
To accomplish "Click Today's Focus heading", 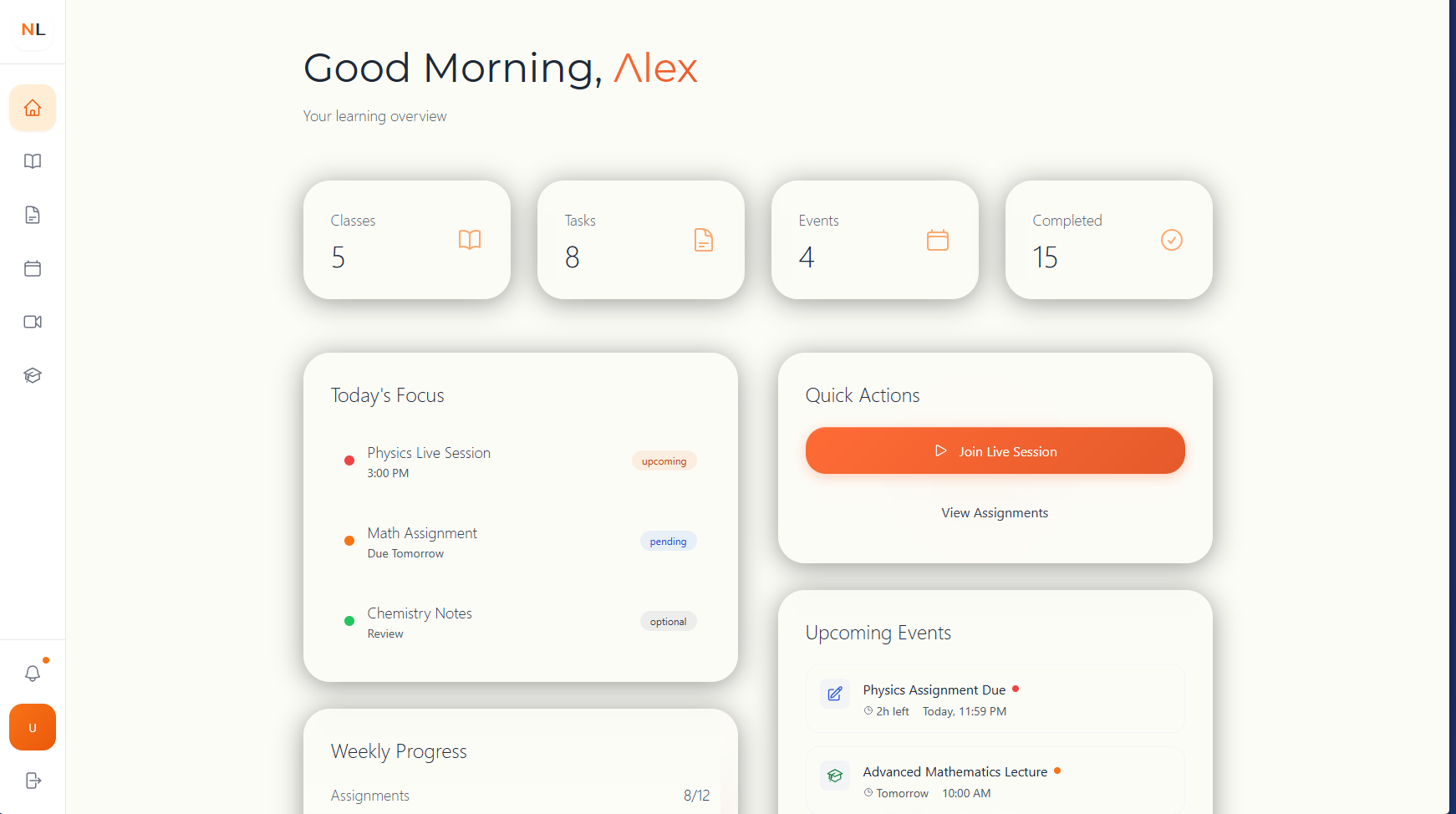I will (387, 395).
